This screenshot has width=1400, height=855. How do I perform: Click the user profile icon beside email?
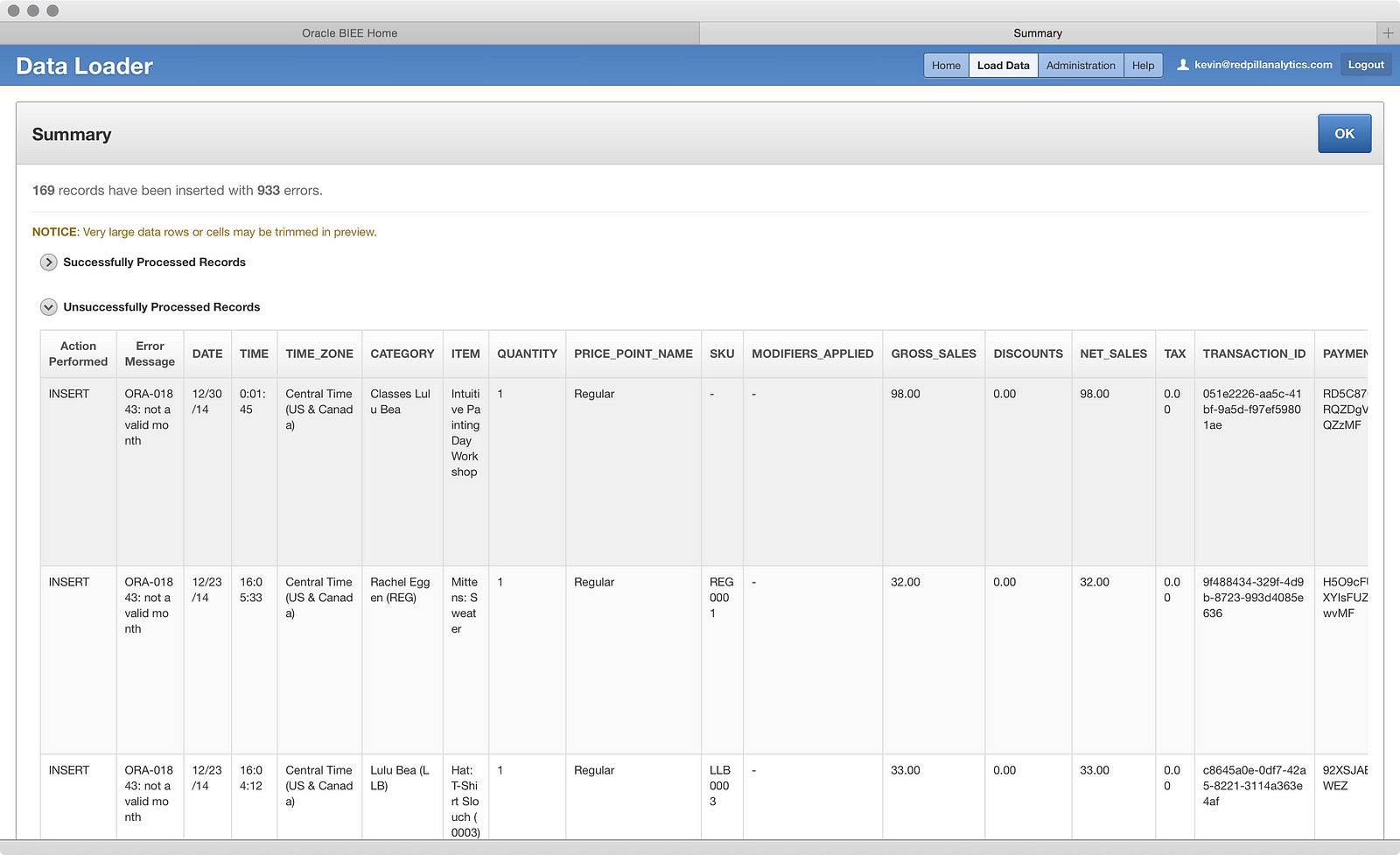(x=1183, y=65)
